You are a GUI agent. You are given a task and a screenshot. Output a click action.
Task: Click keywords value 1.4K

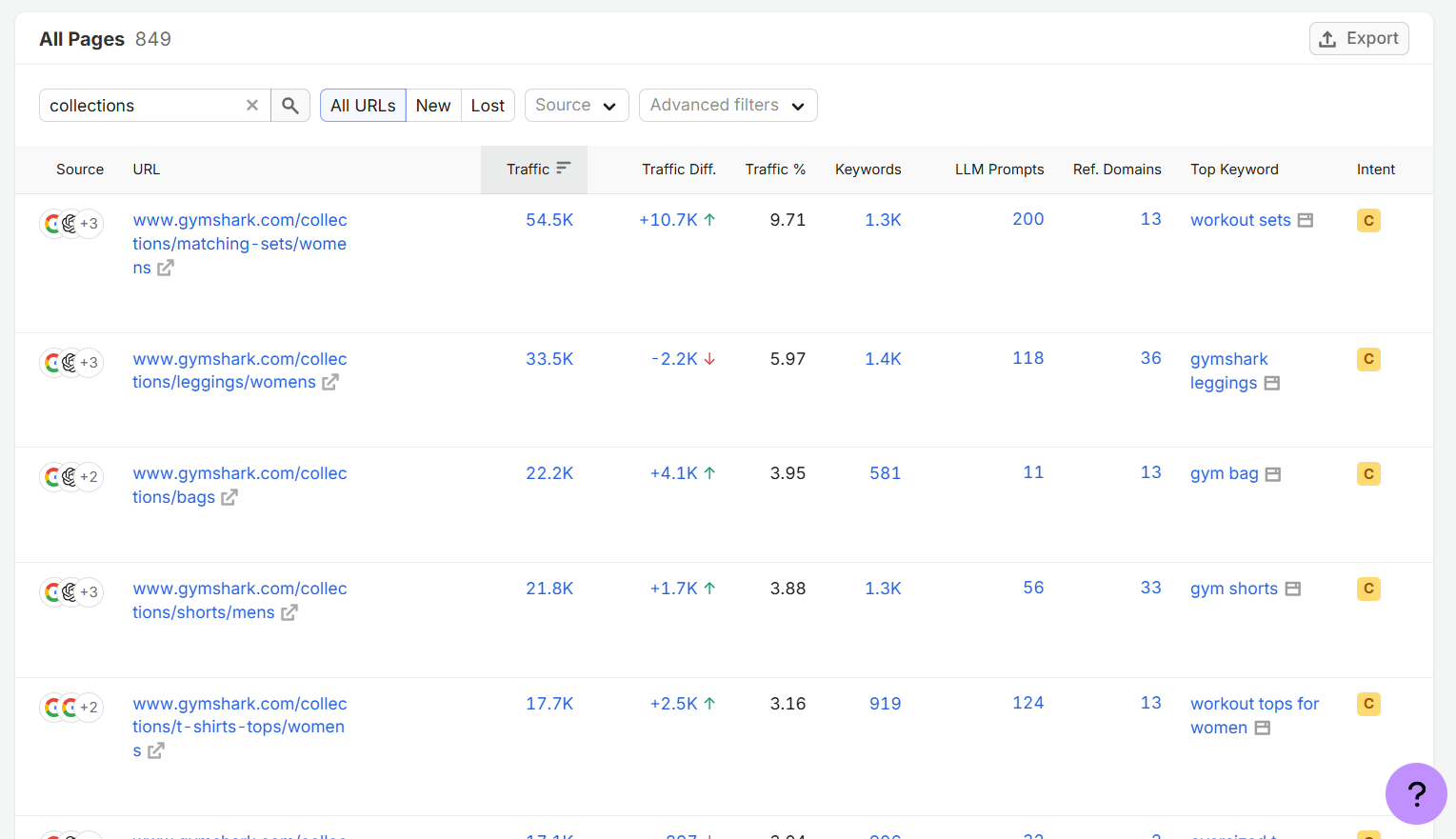(883, 359)
